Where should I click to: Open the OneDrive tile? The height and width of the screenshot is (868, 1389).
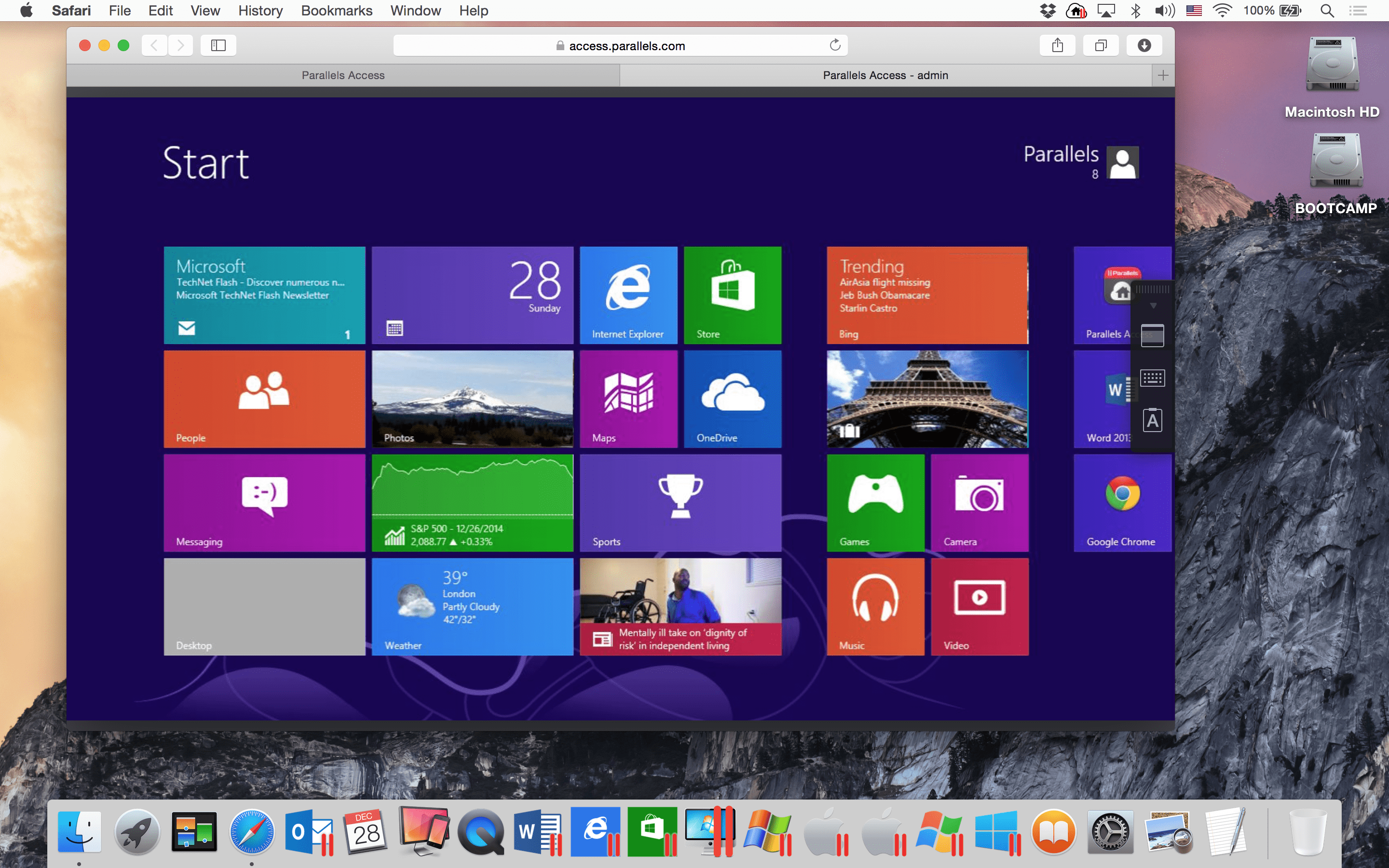point(733,399)
